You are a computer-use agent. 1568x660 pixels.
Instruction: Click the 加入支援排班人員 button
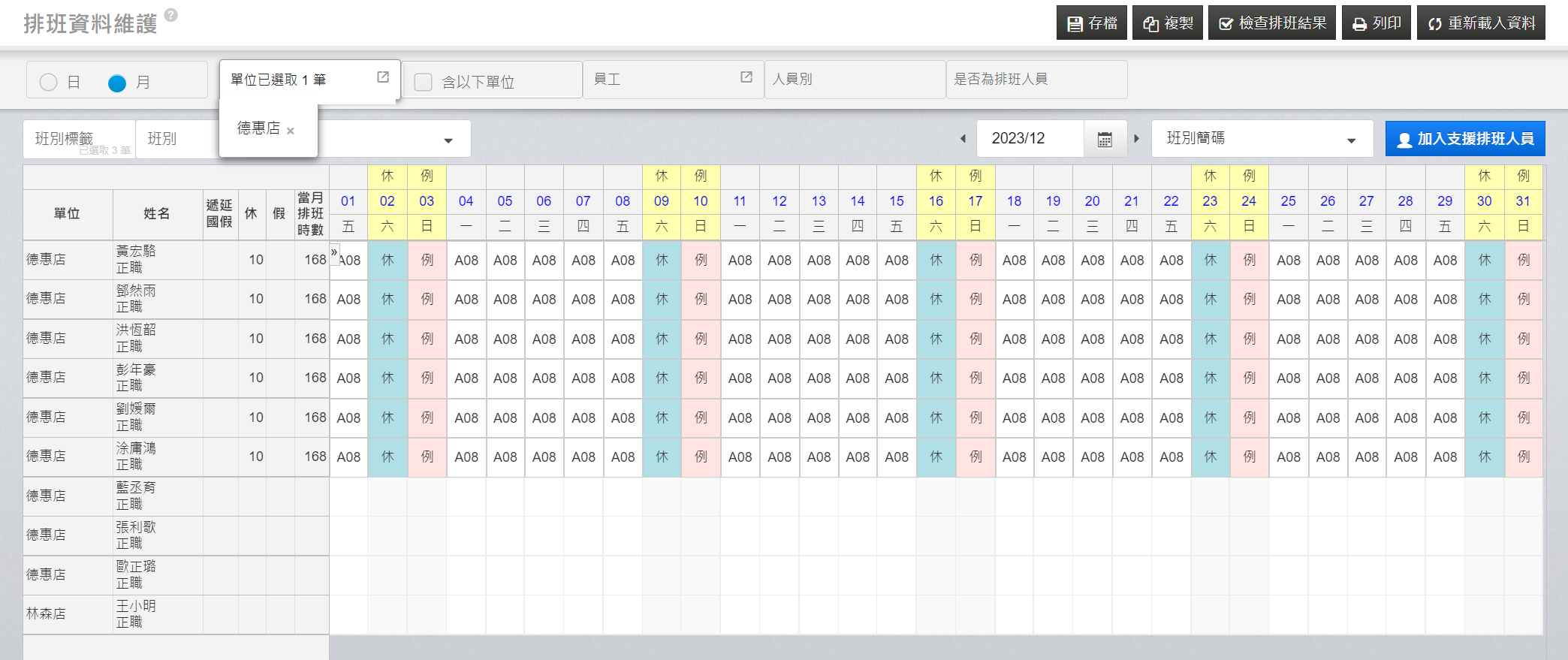[x=1464, y=139]
